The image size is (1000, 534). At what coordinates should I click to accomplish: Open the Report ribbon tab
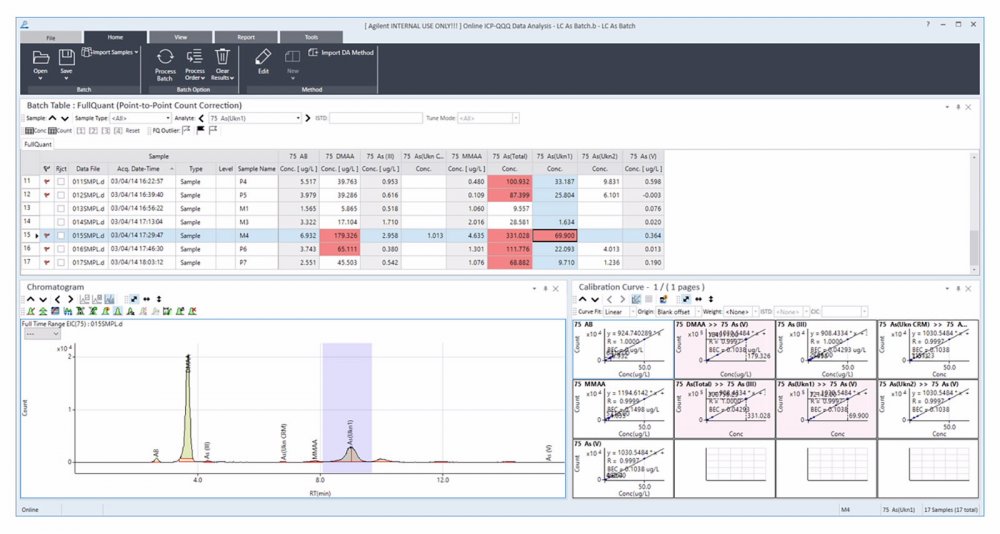tap(246, 37)
